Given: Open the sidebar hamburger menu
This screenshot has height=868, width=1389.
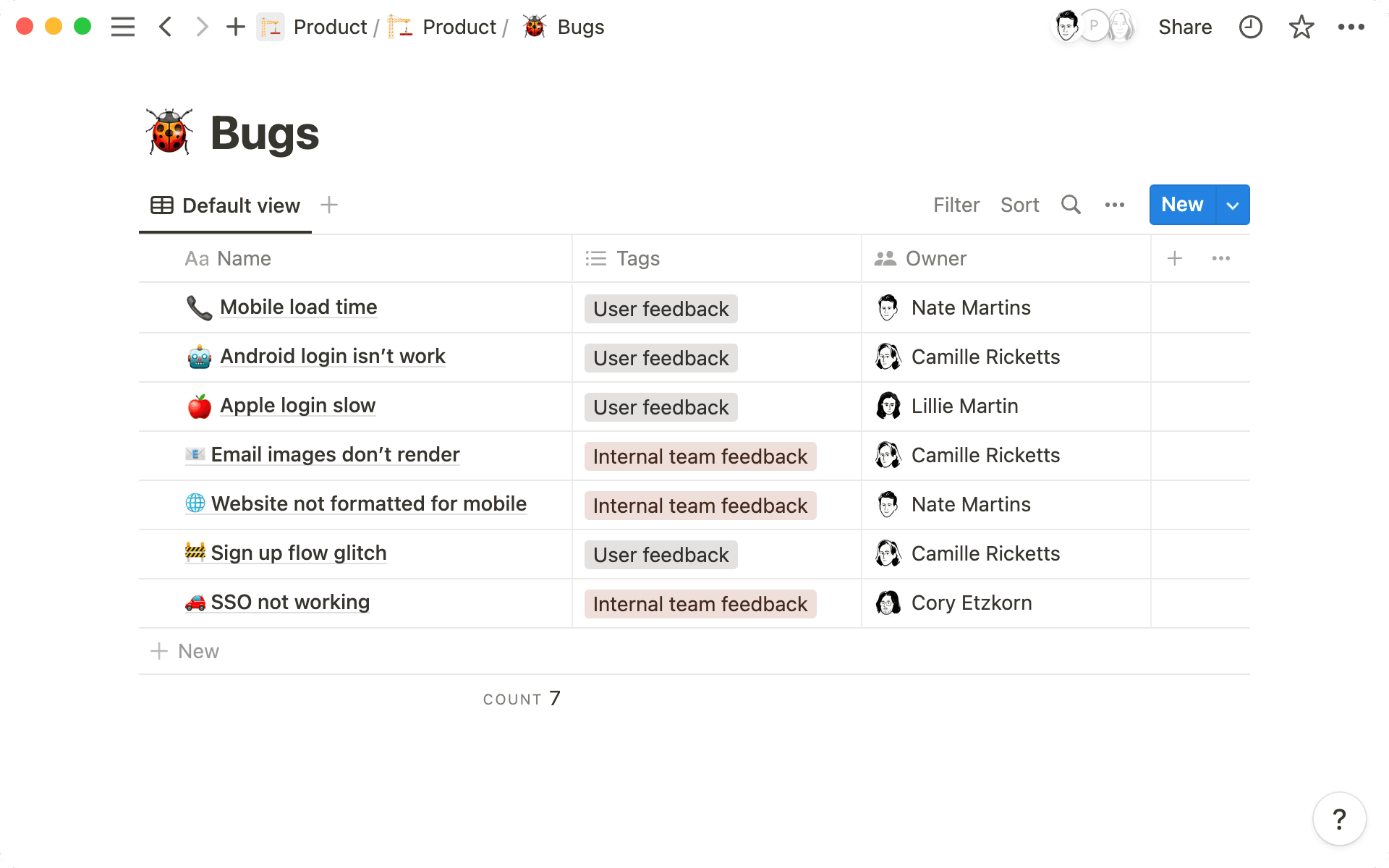Looking at the screenshot, I should [x=123, y=27].
